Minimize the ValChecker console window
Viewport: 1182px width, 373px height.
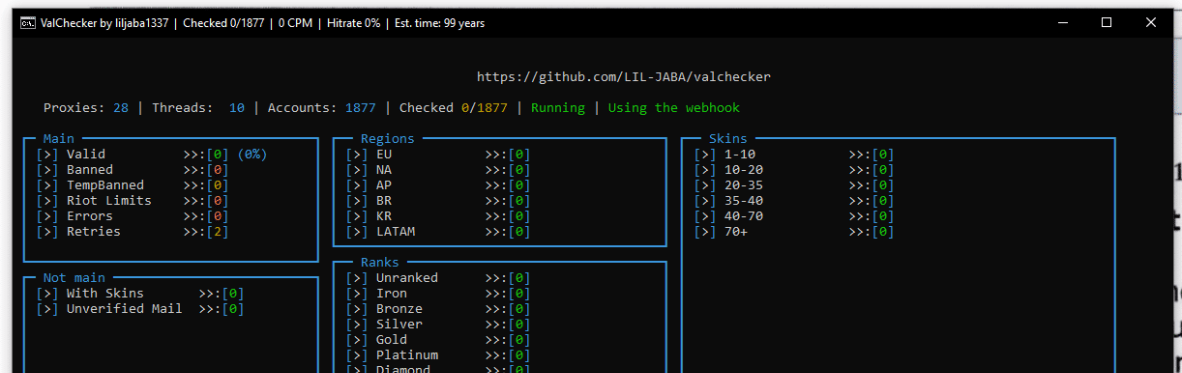(x=1062, y=23)
